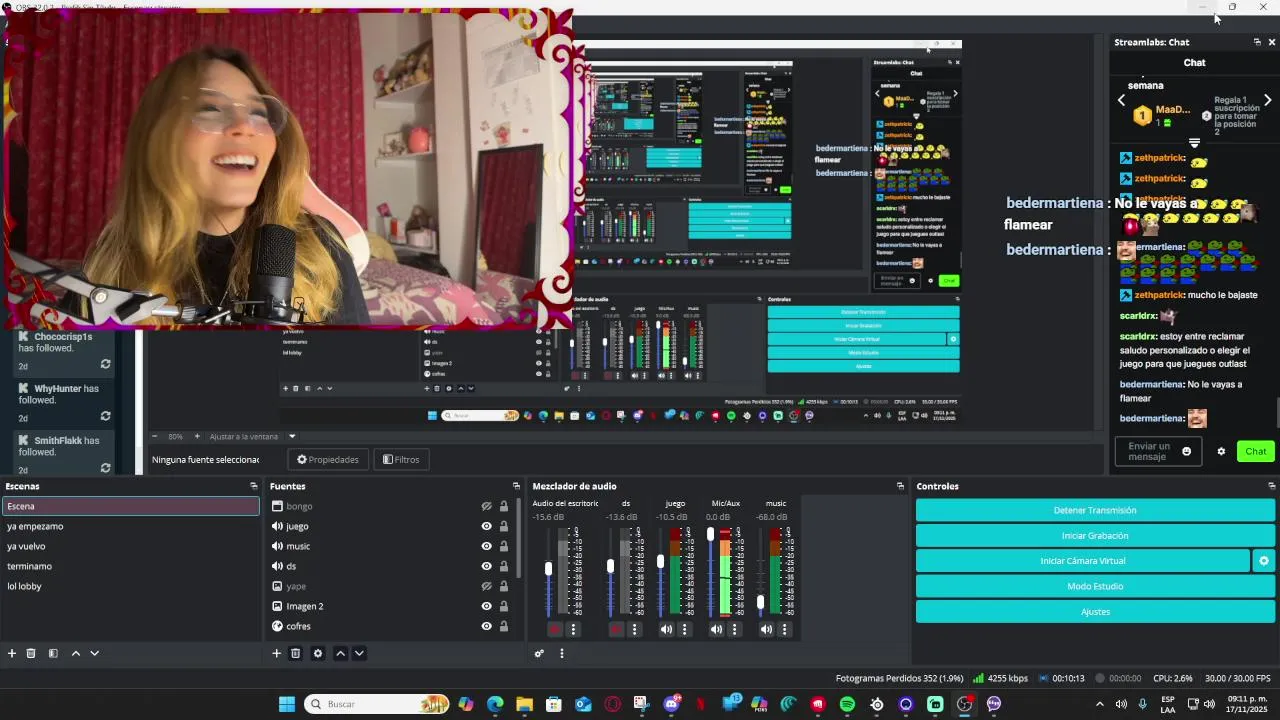Open Spotify from the taskbar

coord(847,704)
